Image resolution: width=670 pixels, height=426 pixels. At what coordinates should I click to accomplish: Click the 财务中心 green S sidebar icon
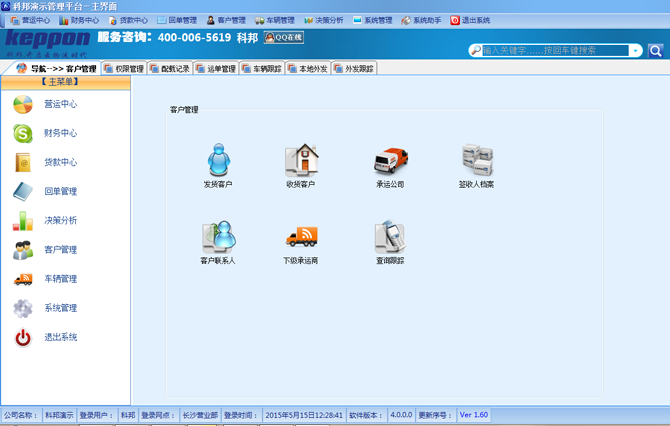23,133
